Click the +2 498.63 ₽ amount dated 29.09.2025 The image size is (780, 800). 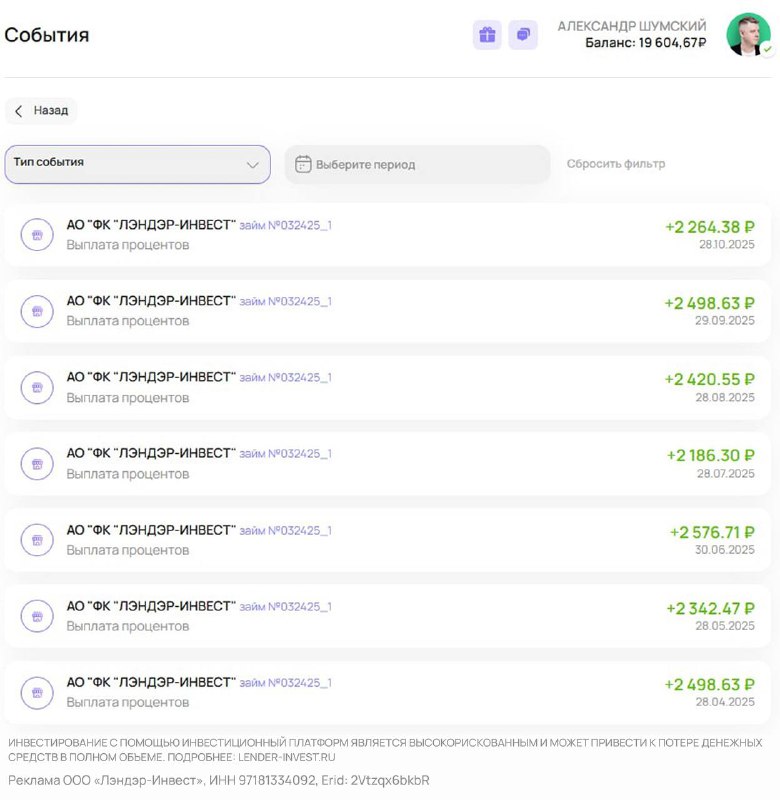[x=709, y=304]
